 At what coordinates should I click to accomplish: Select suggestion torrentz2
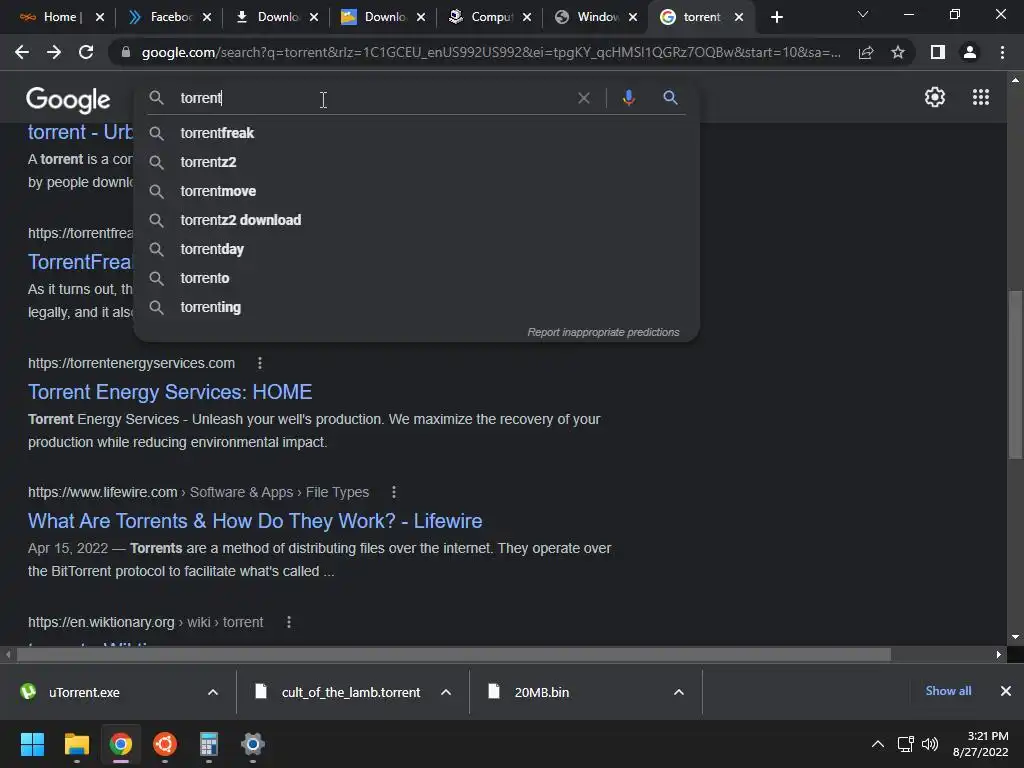[x=416, y=162]
